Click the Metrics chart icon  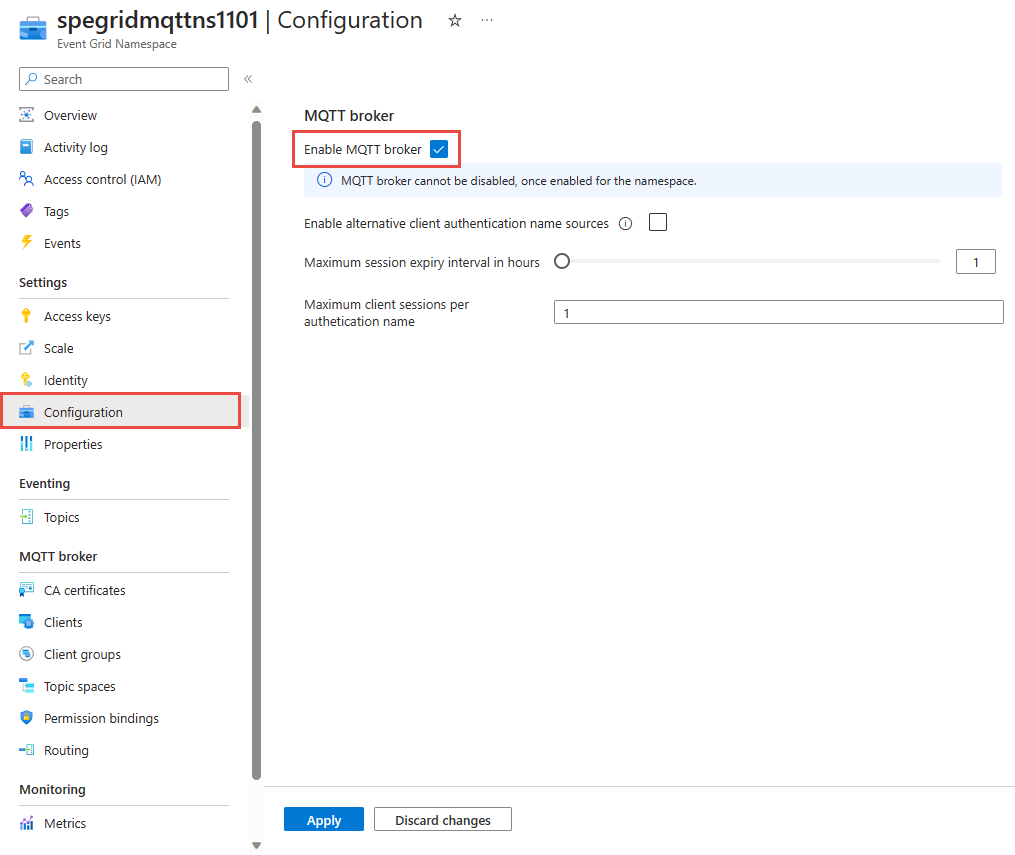point(27,823)
